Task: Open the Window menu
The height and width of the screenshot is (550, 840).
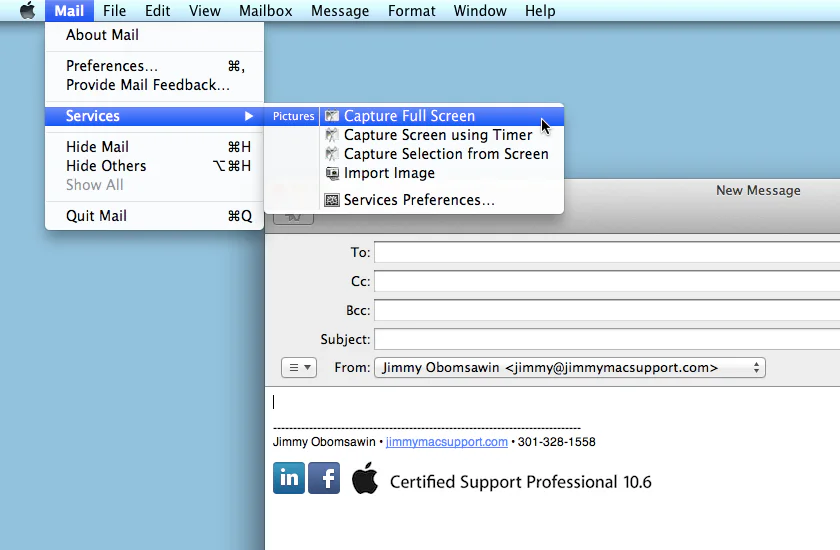Action: point(480,11)
